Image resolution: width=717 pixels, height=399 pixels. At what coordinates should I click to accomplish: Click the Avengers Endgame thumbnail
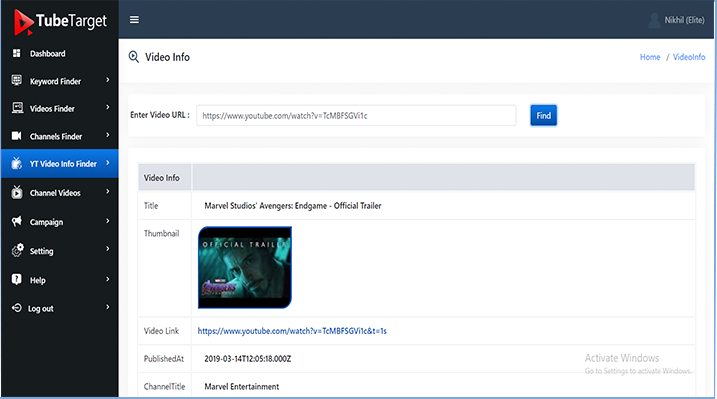pos(245,267)
